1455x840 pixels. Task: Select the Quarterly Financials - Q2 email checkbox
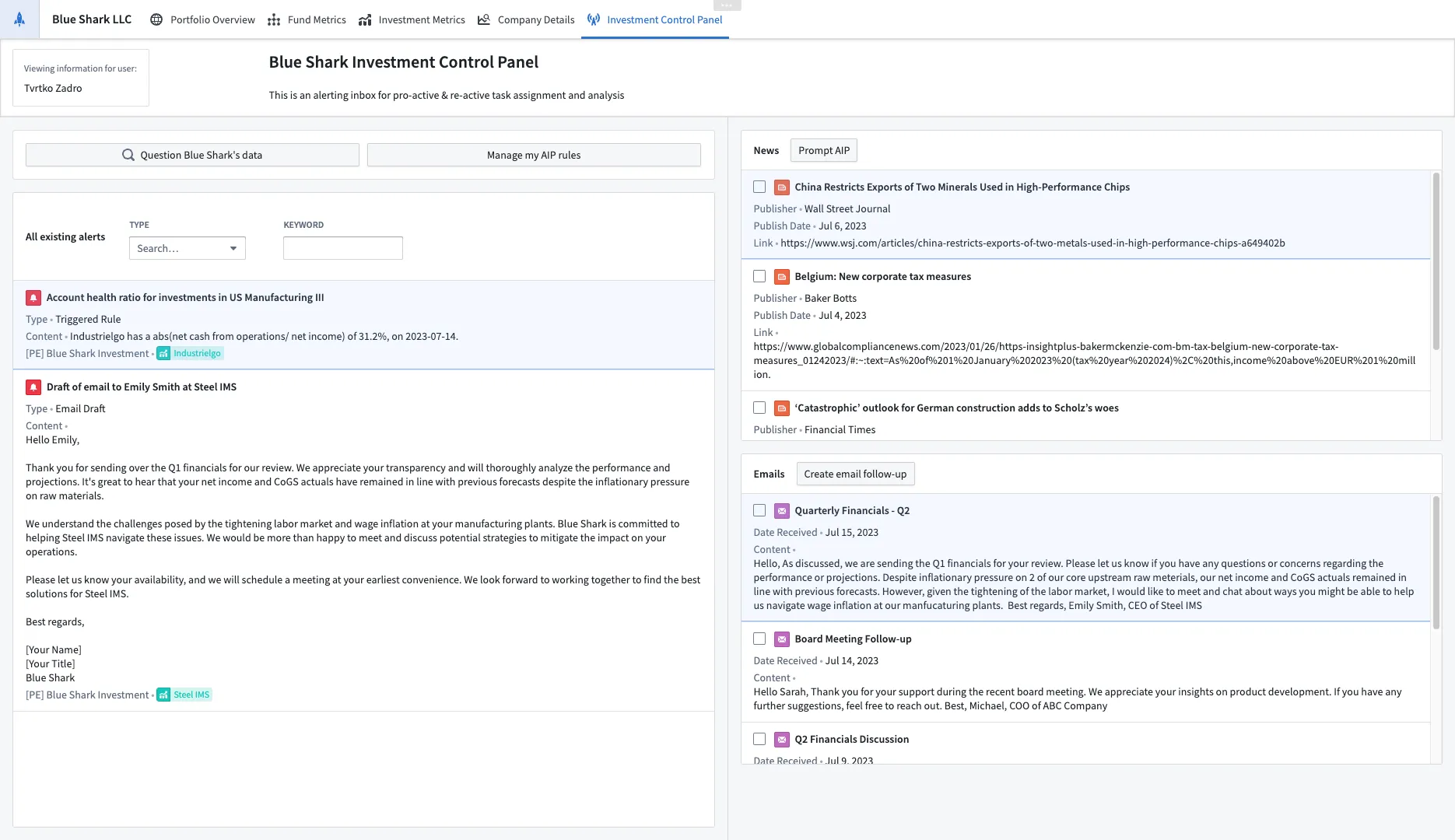759,511
